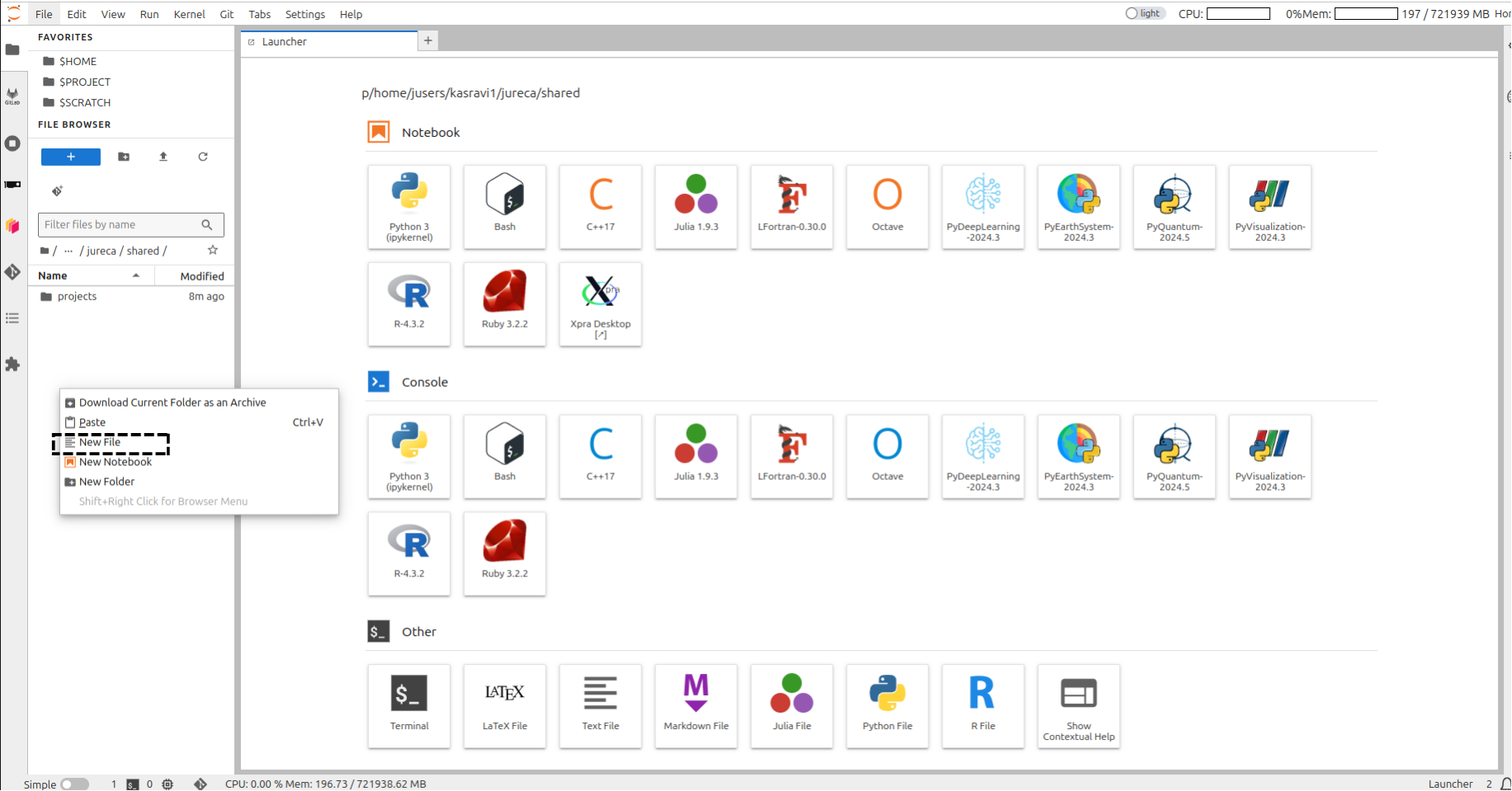Open the projects folder in file list
Image resolution: width=1512 pixels, height=791 pixels.
(77, 296)
